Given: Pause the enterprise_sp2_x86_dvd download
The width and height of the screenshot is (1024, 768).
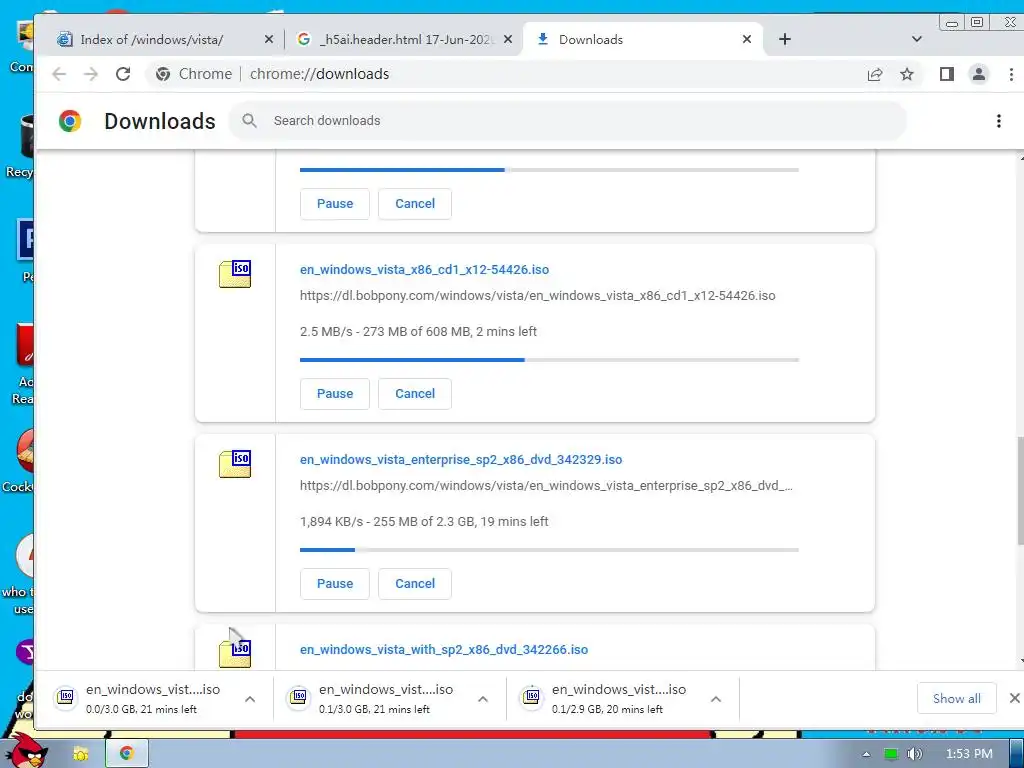Looking at the screenshot, I should click(x=335, y=584).
